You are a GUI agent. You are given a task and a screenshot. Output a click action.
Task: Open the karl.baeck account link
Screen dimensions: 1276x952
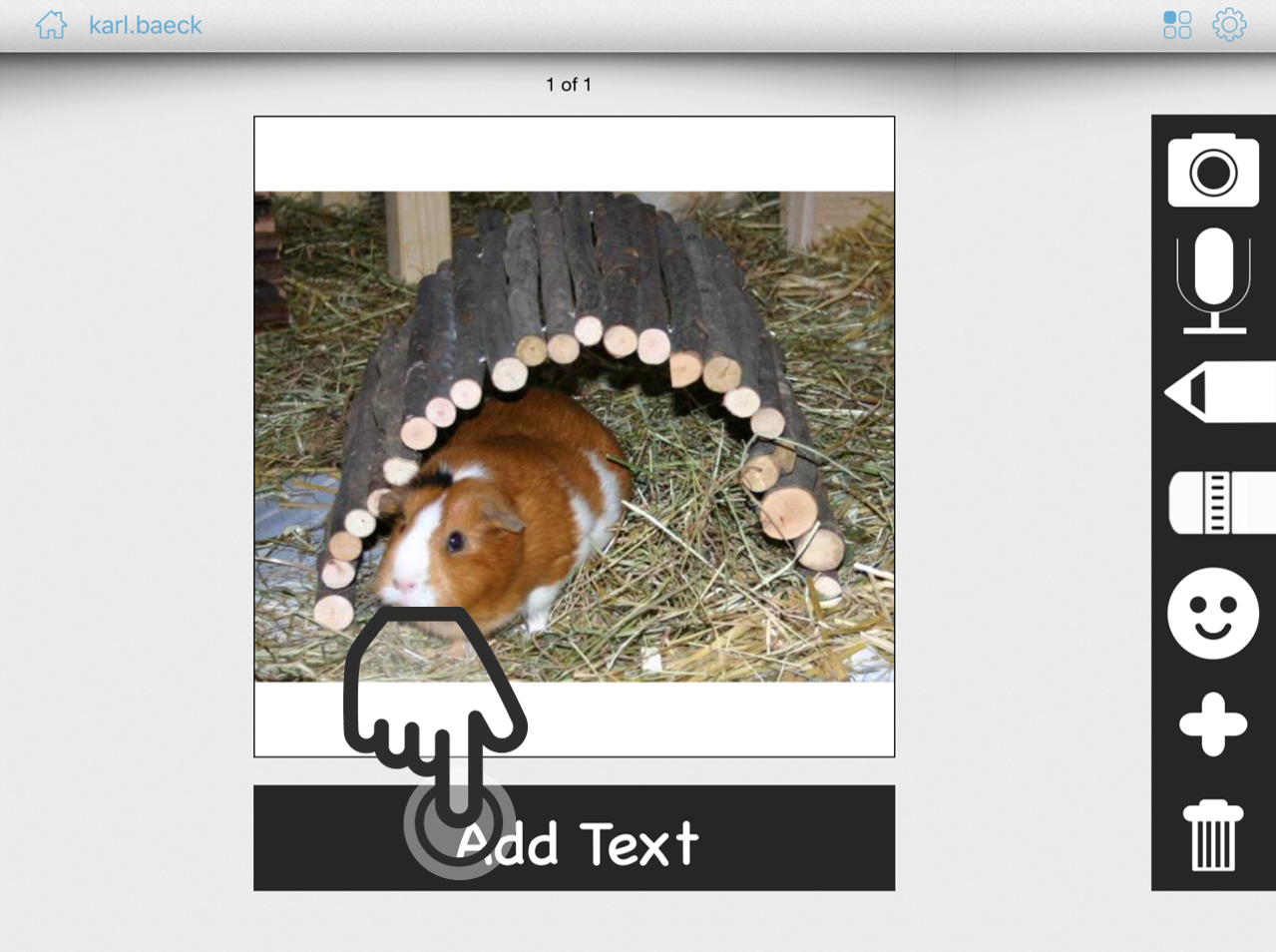(146, 25)
